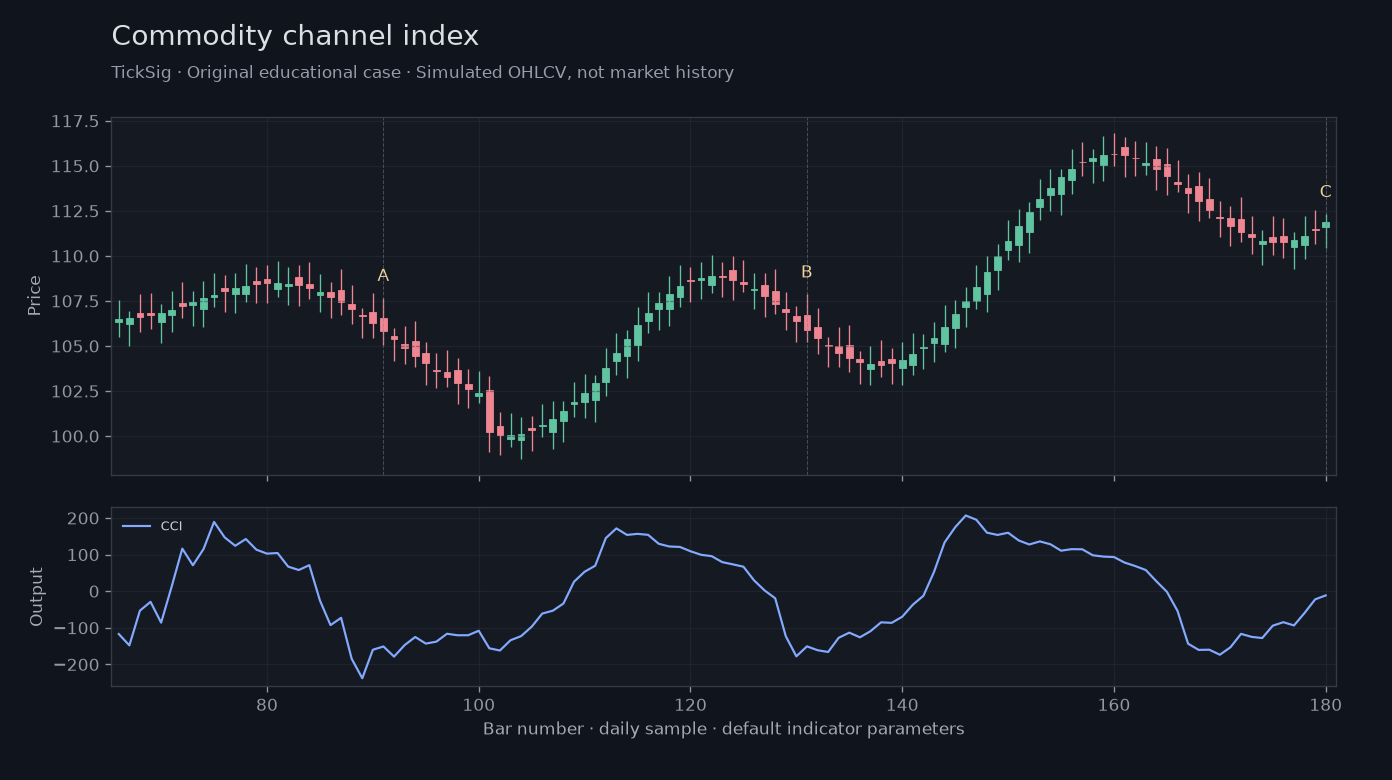The height and width of the screenshot is (780, 1392).
Task: Click the 100.0 price axis tick
Action: tap(76, 436)
